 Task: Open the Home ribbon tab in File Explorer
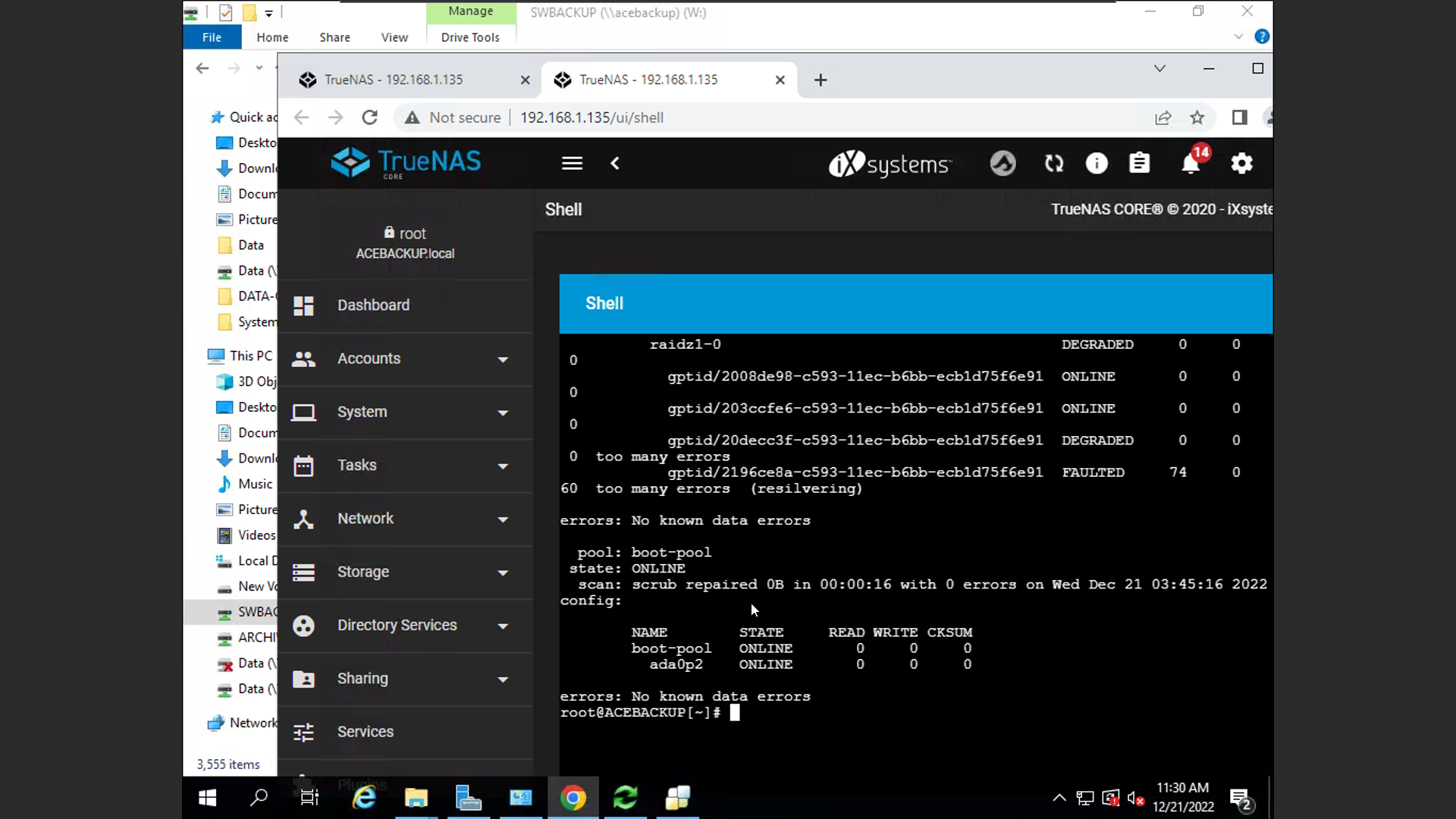coord(272,37)
